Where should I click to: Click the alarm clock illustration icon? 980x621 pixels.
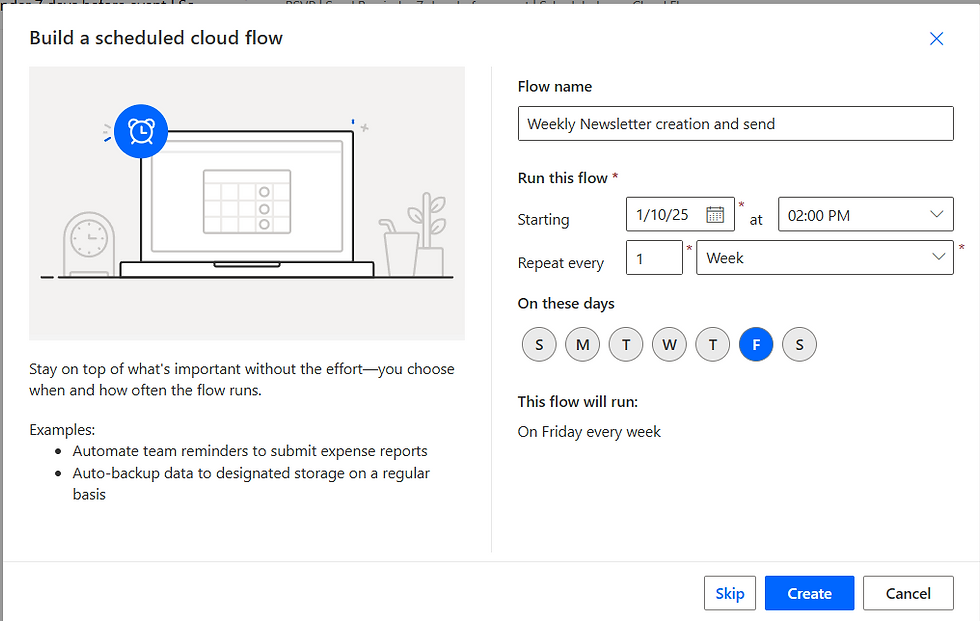[141, 131]
